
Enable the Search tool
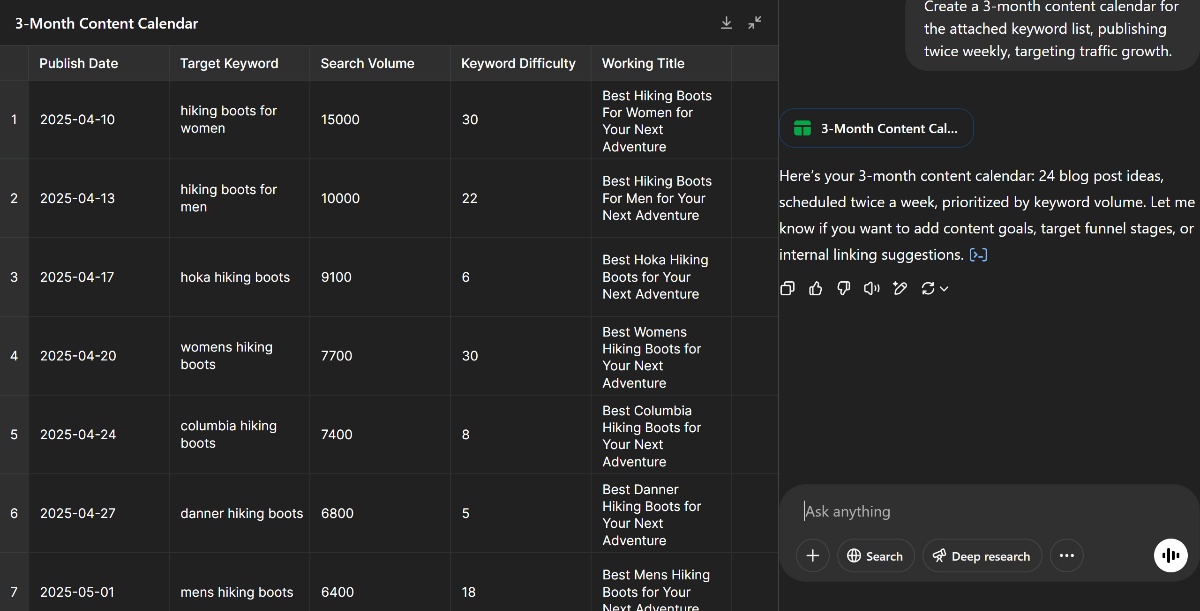click(875, 556)
